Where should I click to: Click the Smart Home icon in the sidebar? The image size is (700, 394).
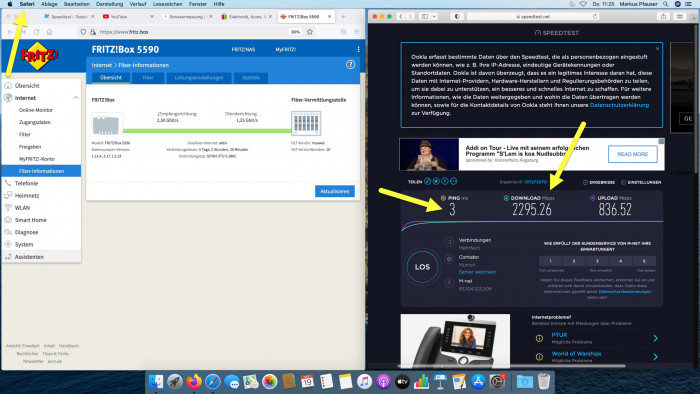(8, 220)
